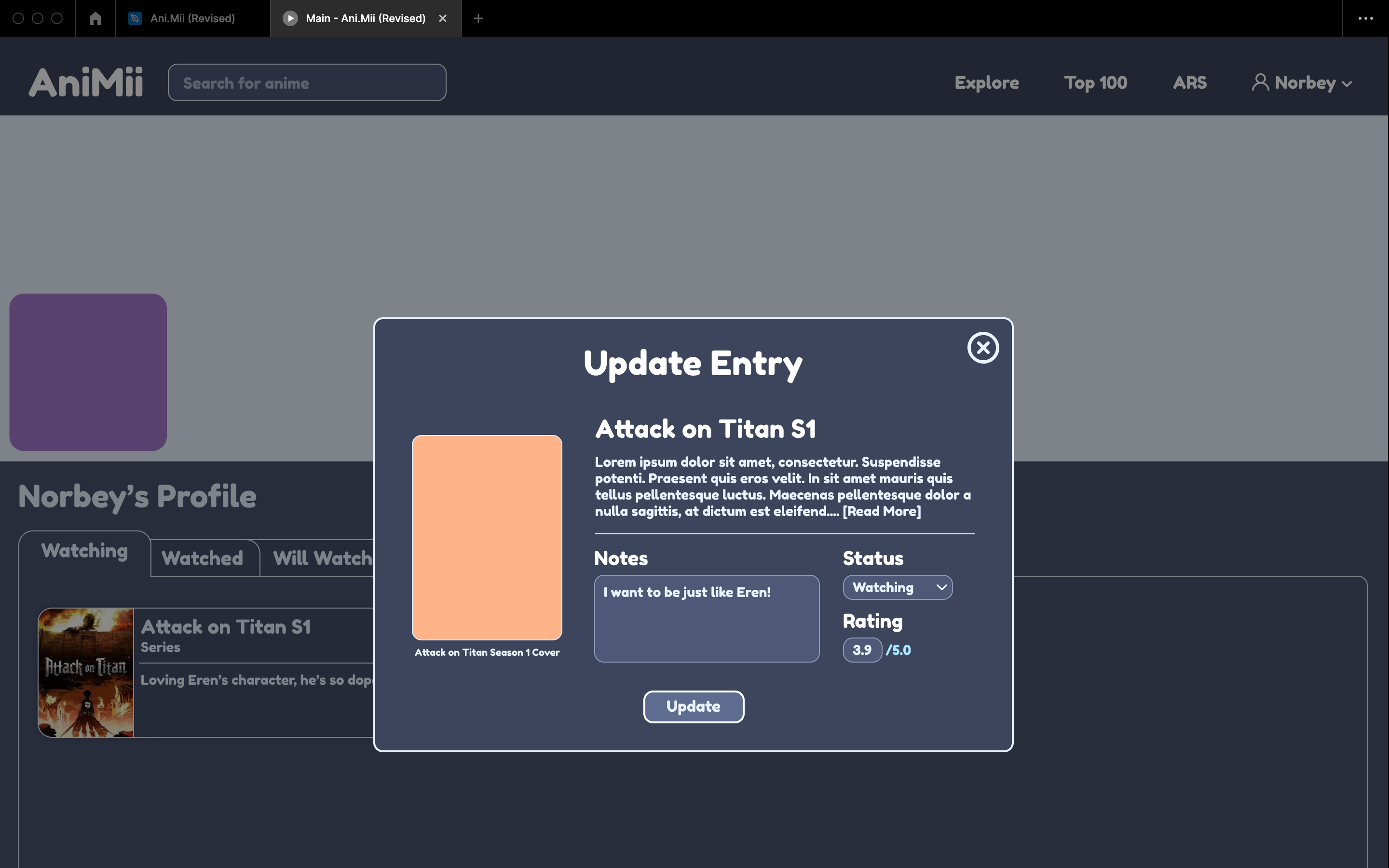Click the home icon in tab bar
Image resolution: width=1389 pixels, height=868 pixels.
pyautogui.click(x=95, y=18)
